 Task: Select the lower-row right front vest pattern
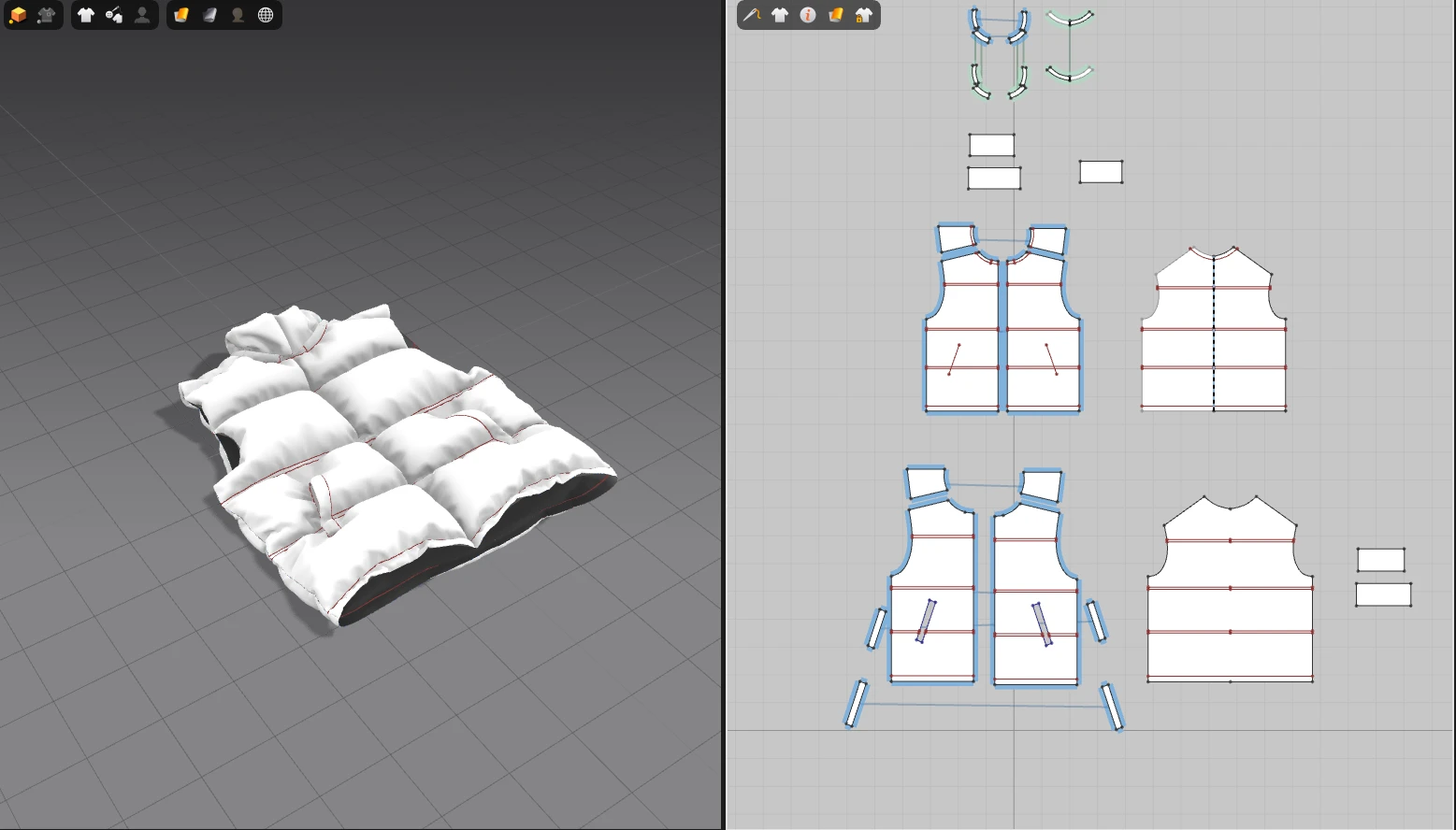point(1035,594)
